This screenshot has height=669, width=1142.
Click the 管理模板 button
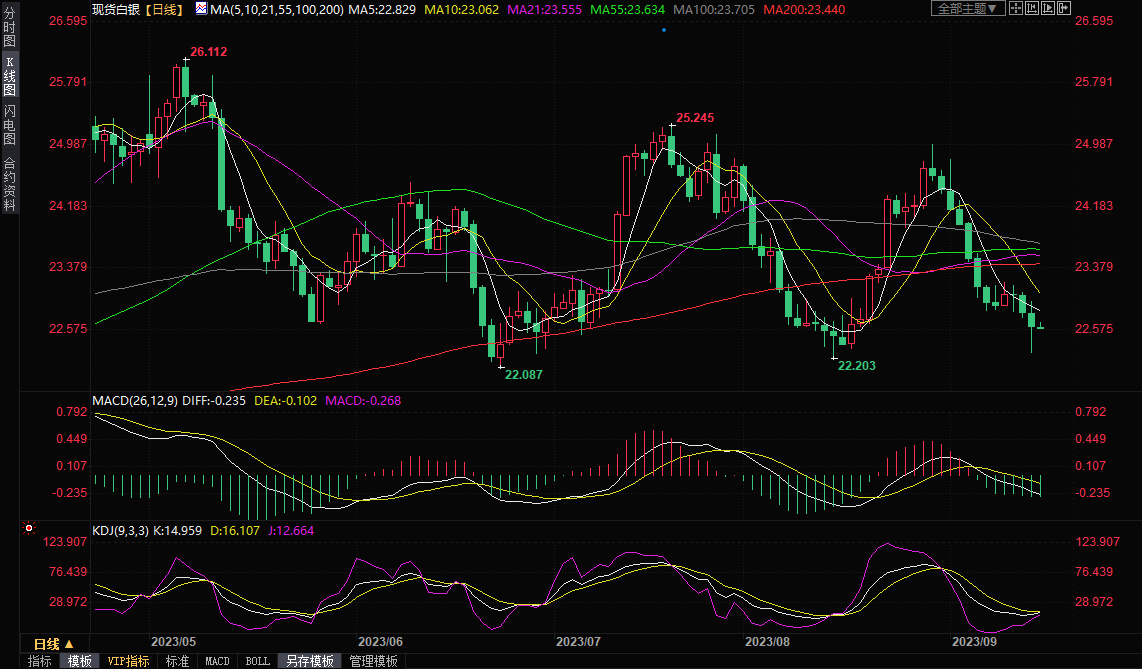pyautogui.click(x=372, y=661)
